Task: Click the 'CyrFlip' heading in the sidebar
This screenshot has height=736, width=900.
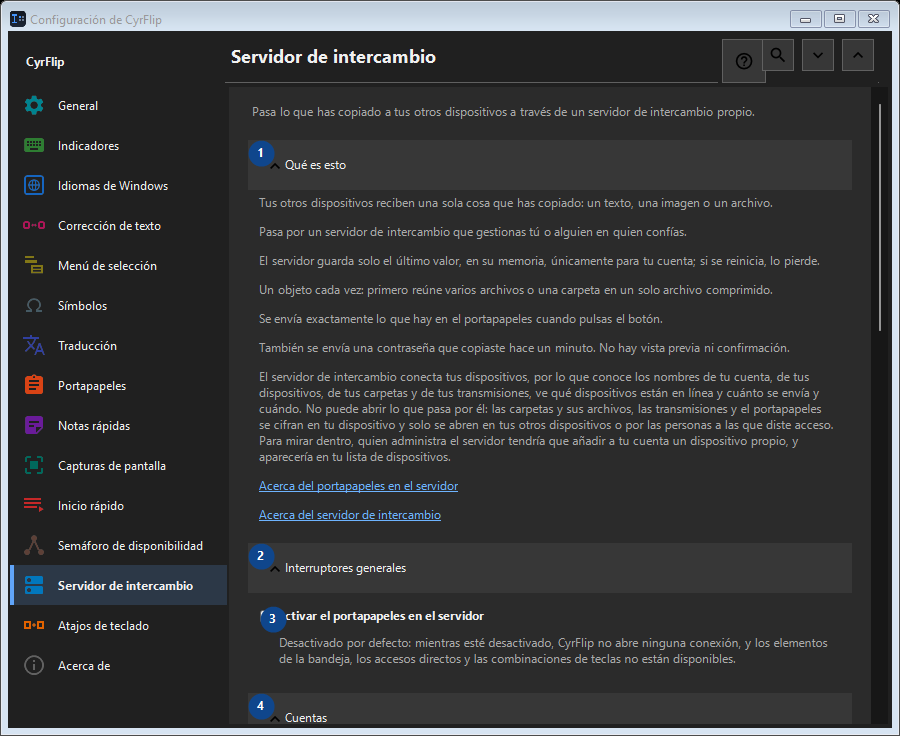Action: (45, 62)
